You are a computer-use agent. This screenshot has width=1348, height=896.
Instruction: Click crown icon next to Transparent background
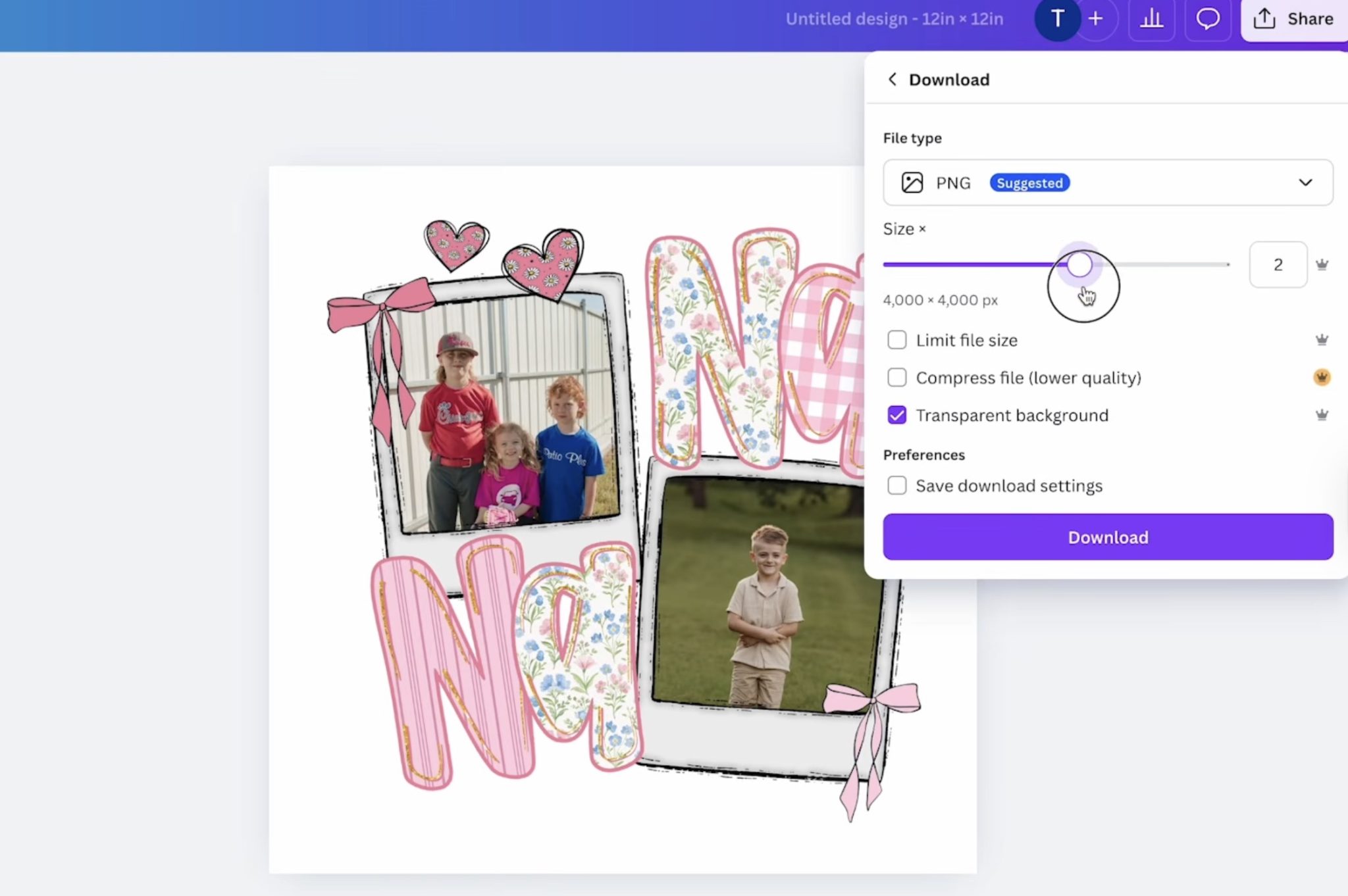(1321, 415)
